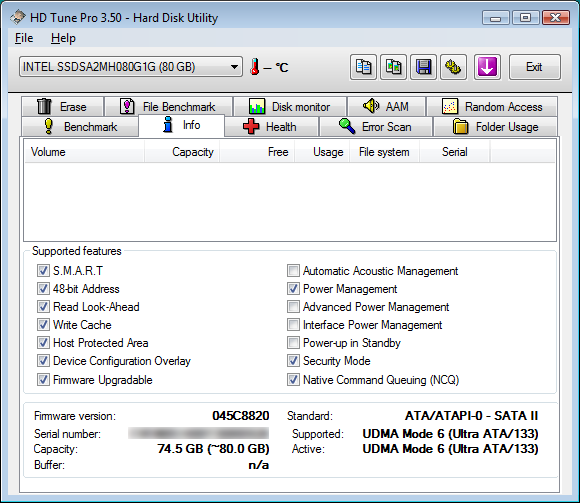The height and width of the screenshot is (503, 580).
Task: Click the Usage column header
Action: tap(322, 152)
